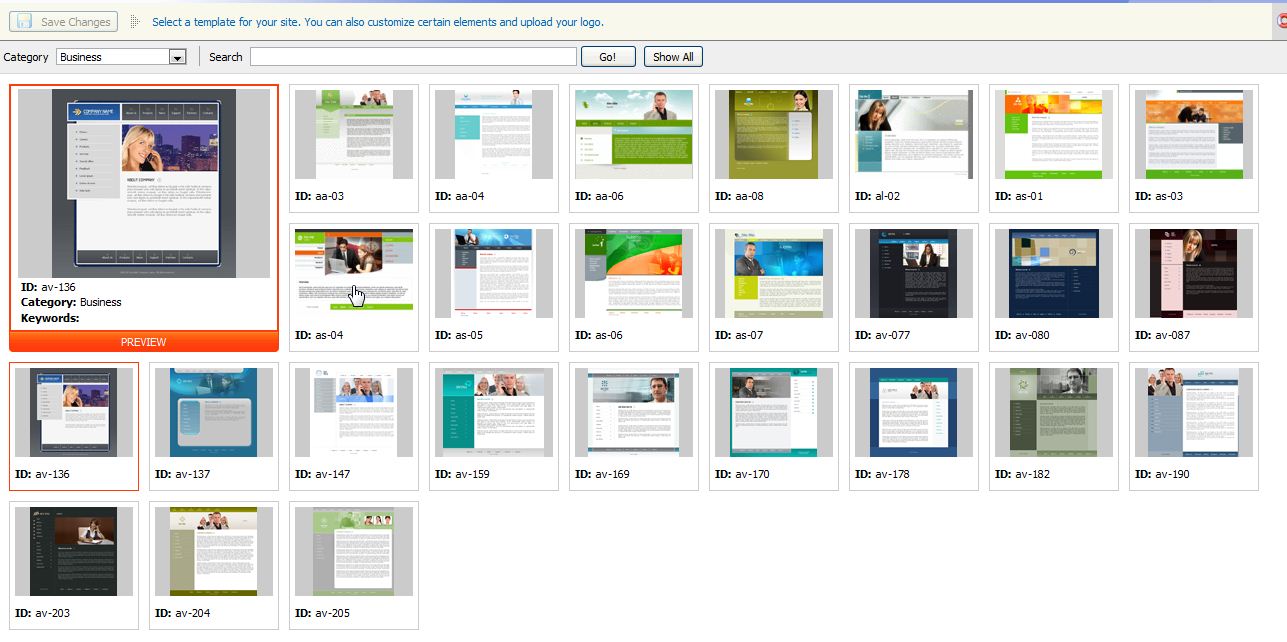Click the orange PREVIEW bar

[144, 342]
